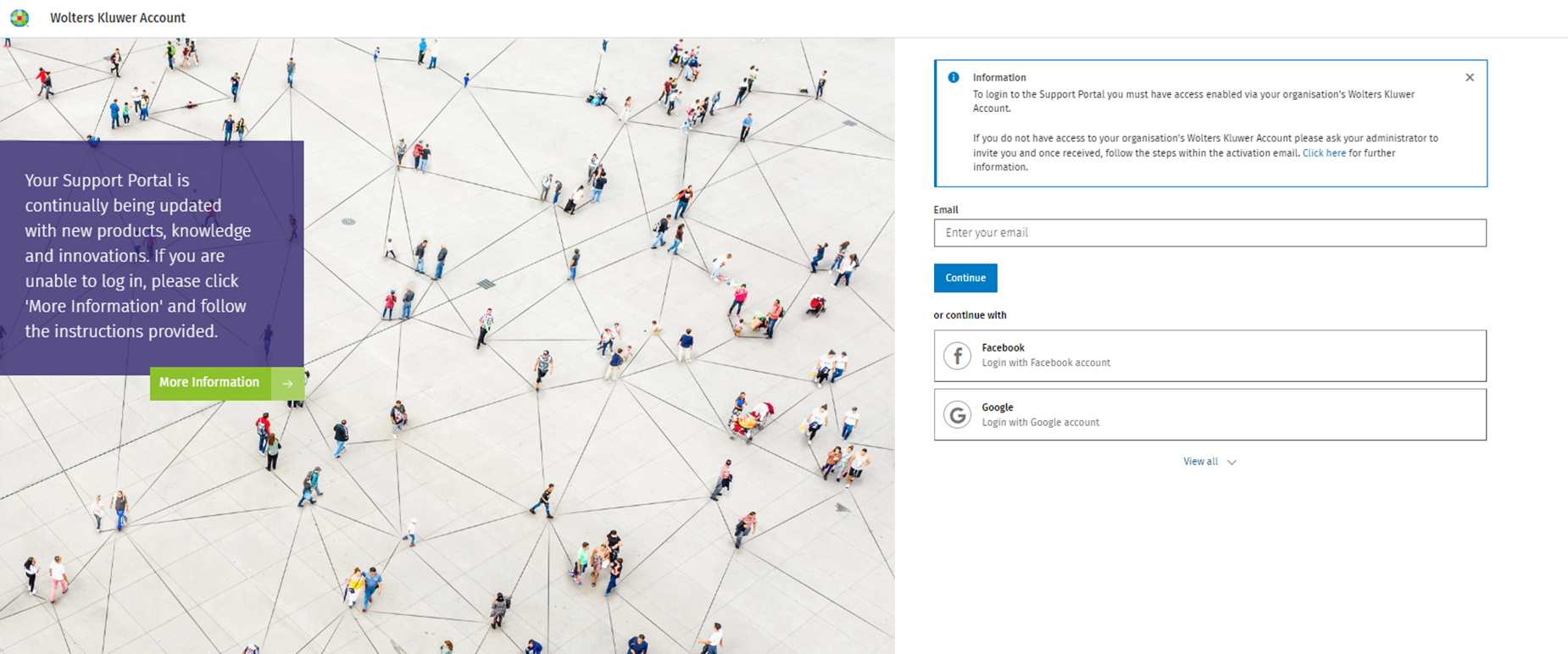Screen dimensions: 1568x654
Task: Click the blue information circle icon
Action: pos(954,77)
